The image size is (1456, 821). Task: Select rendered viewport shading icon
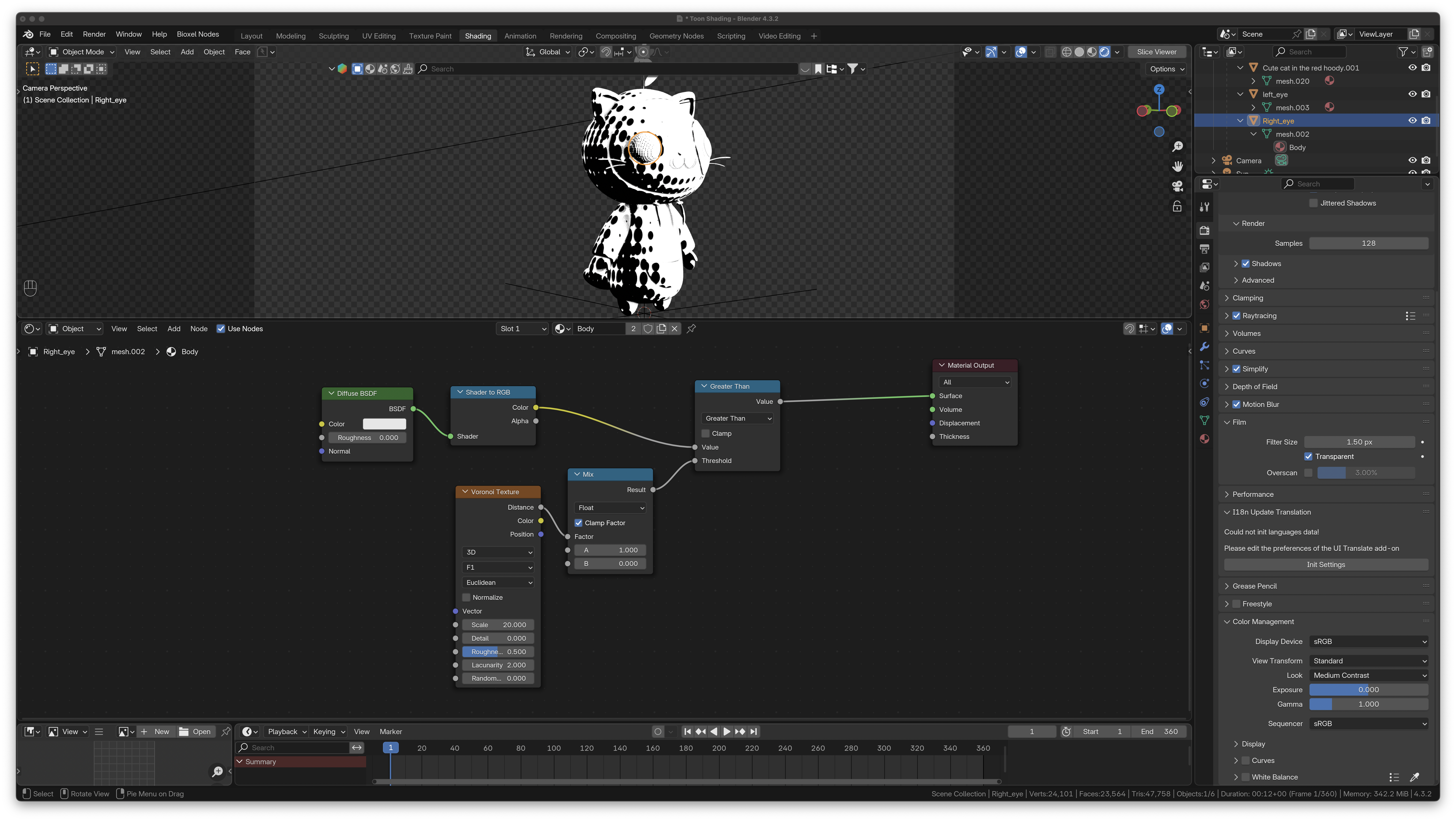(x=1105, y=52)
